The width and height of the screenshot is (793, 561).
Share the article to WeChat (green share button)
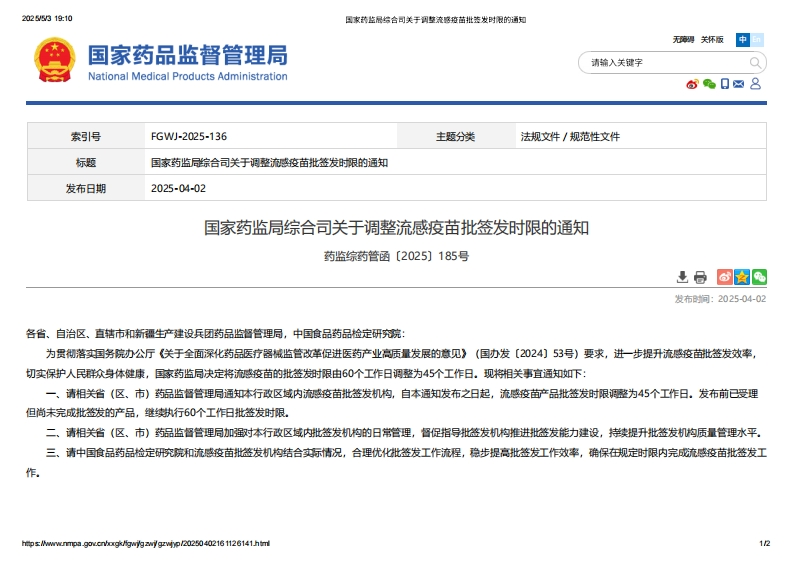click(759, 277)
